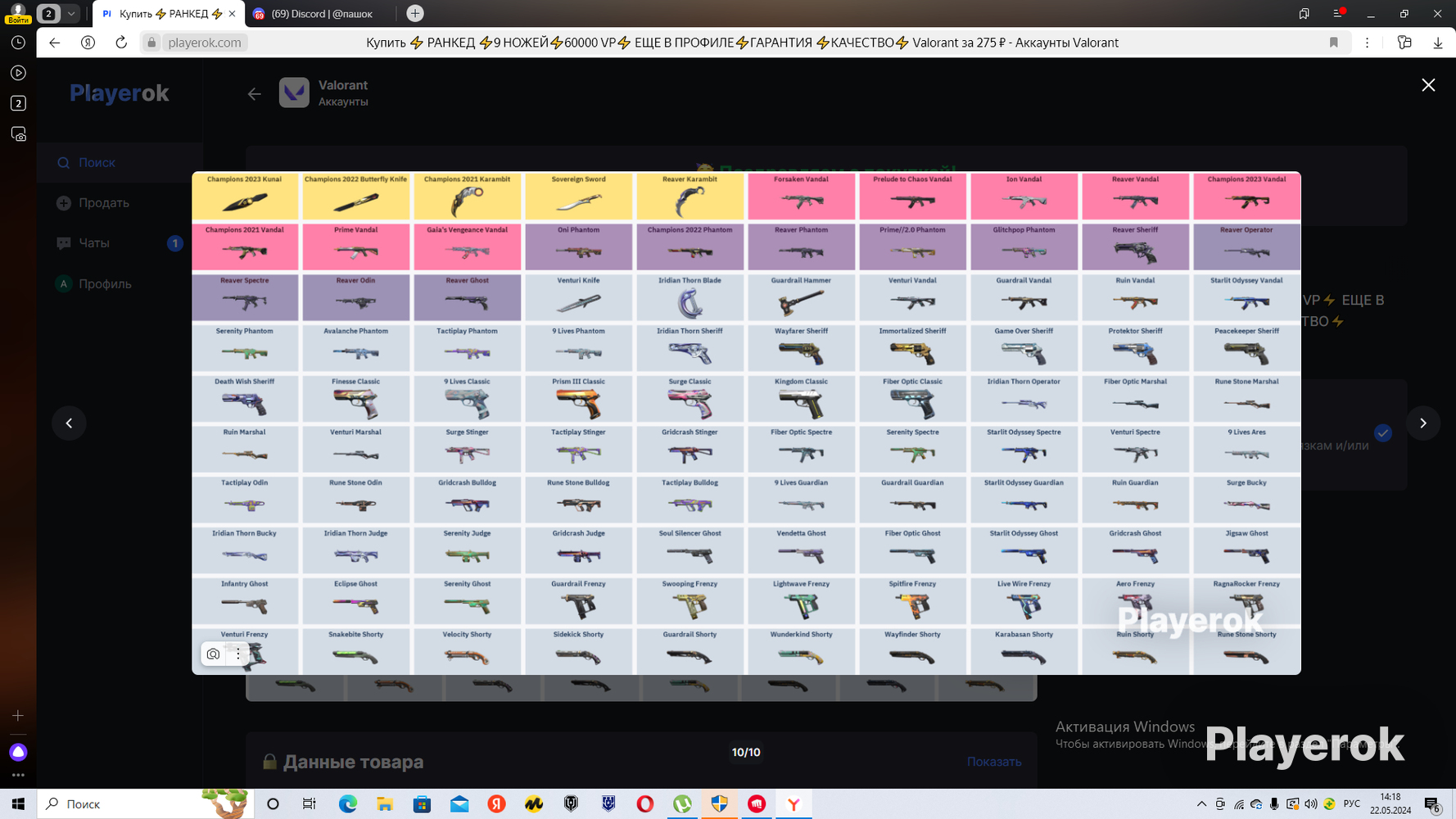Show the previous image in the gallery
Viewport: 1456px width, 819px height.
pos(69,423)
